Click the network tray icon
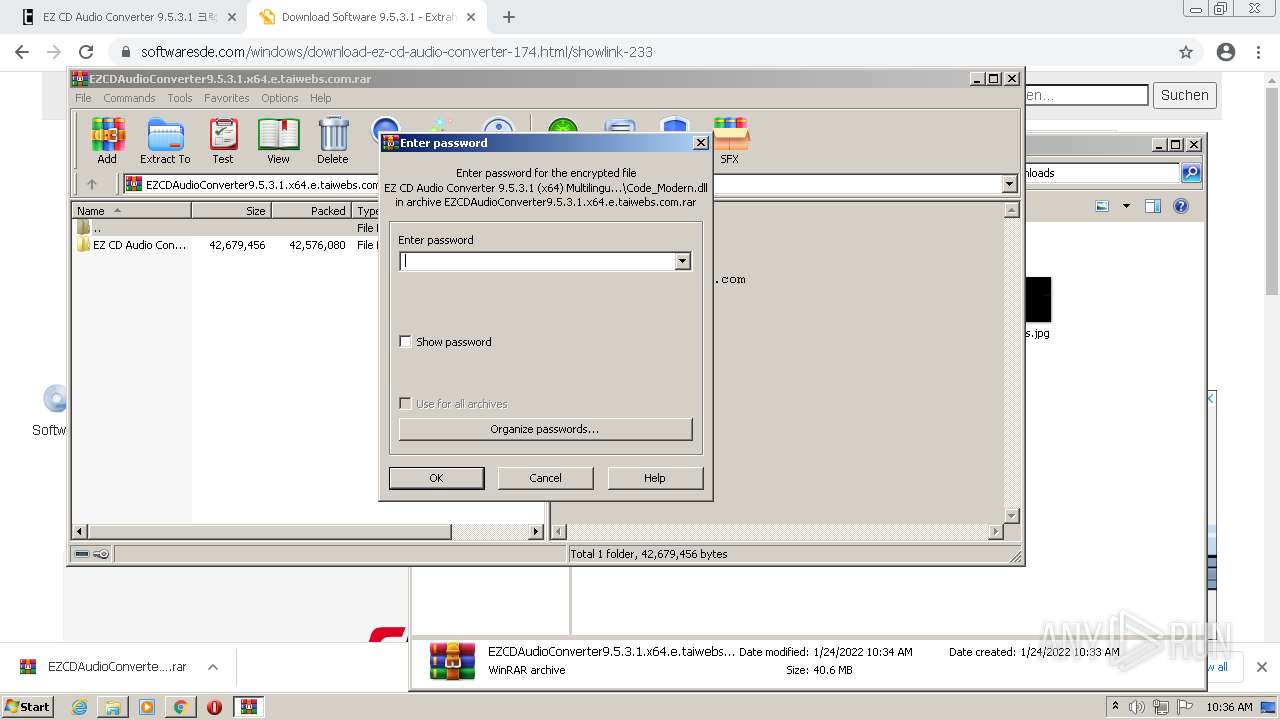This screenshot has height=720, width=1280. click(1160, 707)
